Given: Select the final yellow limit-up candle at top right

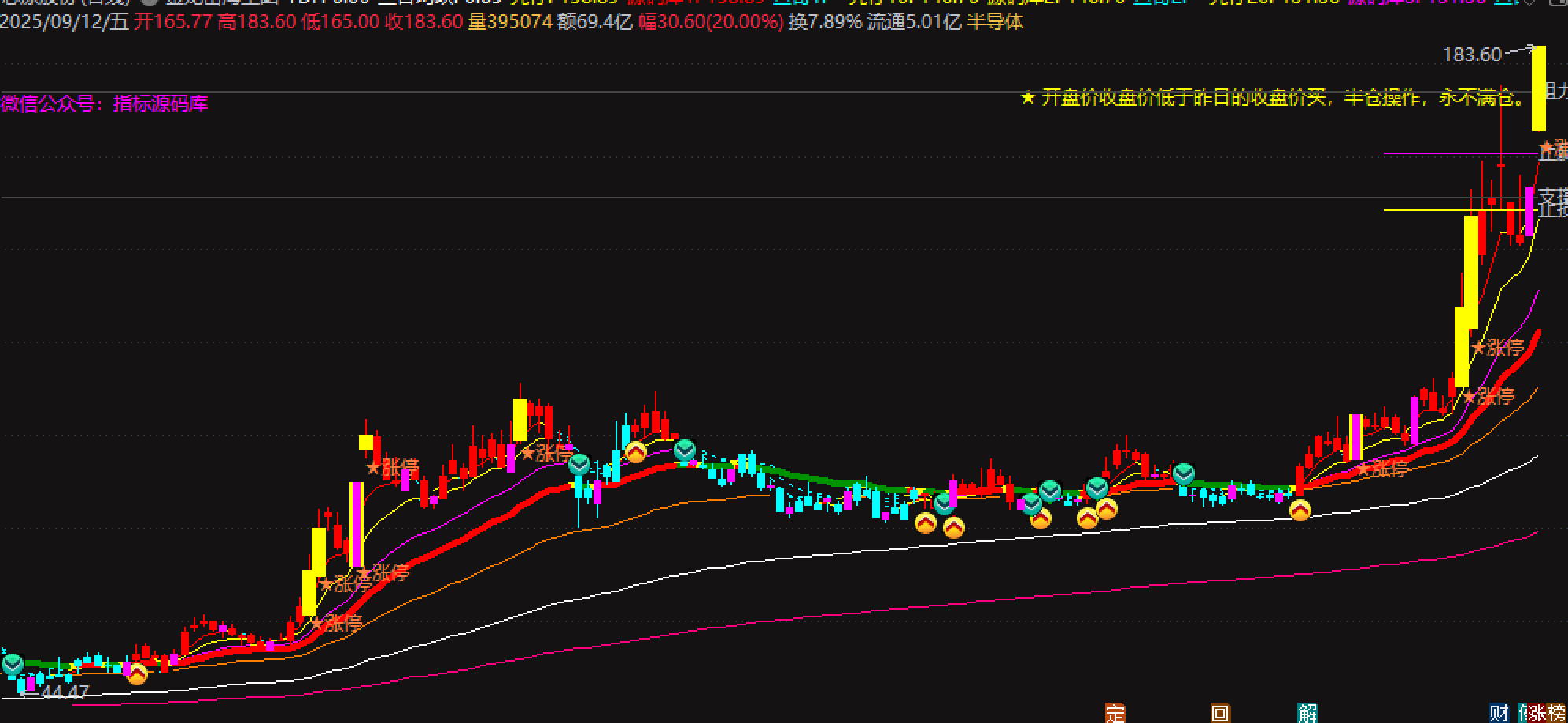Looking at the screenshot, I should pos(1538,88).
